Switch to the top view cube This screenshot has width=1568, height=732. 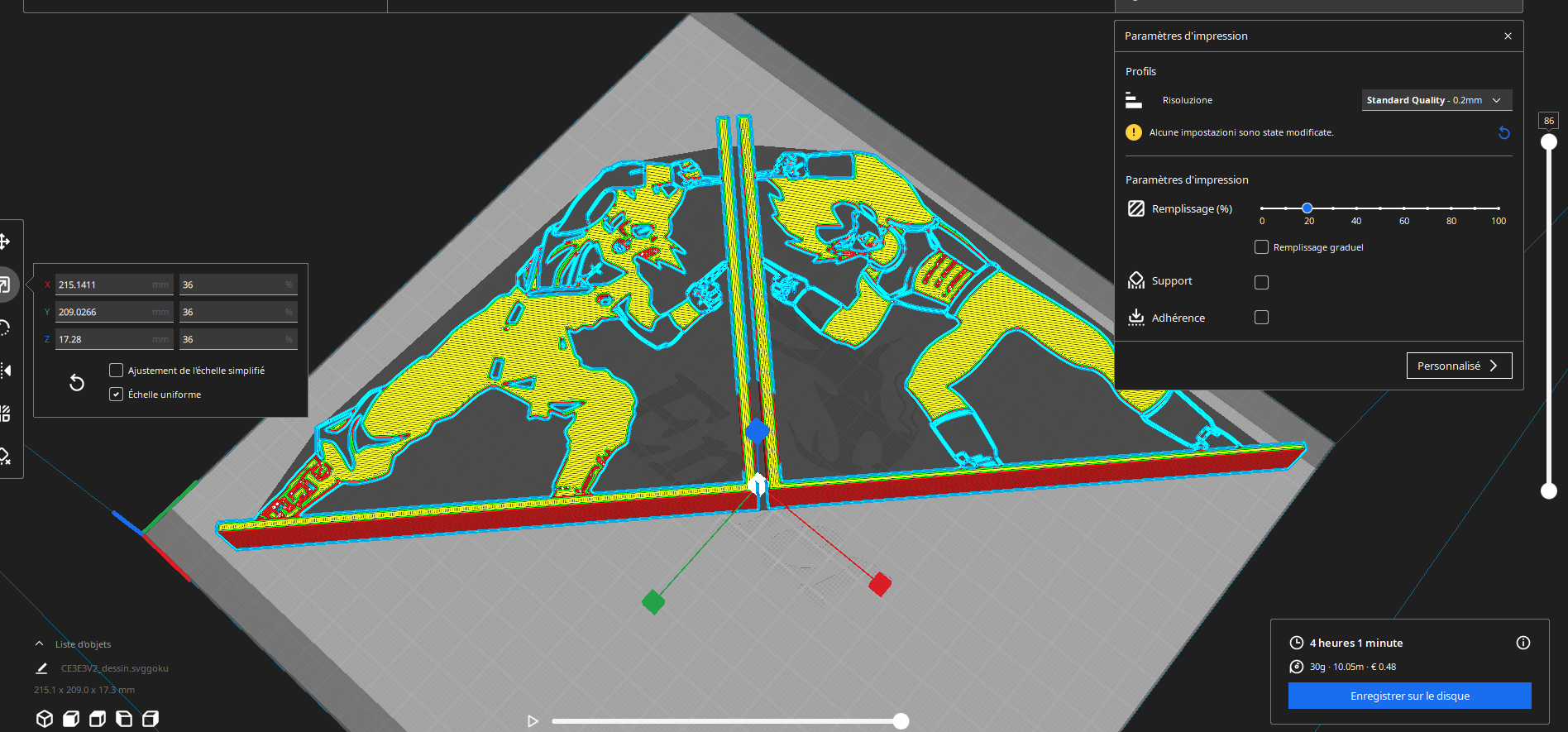(x=98, y=719)
